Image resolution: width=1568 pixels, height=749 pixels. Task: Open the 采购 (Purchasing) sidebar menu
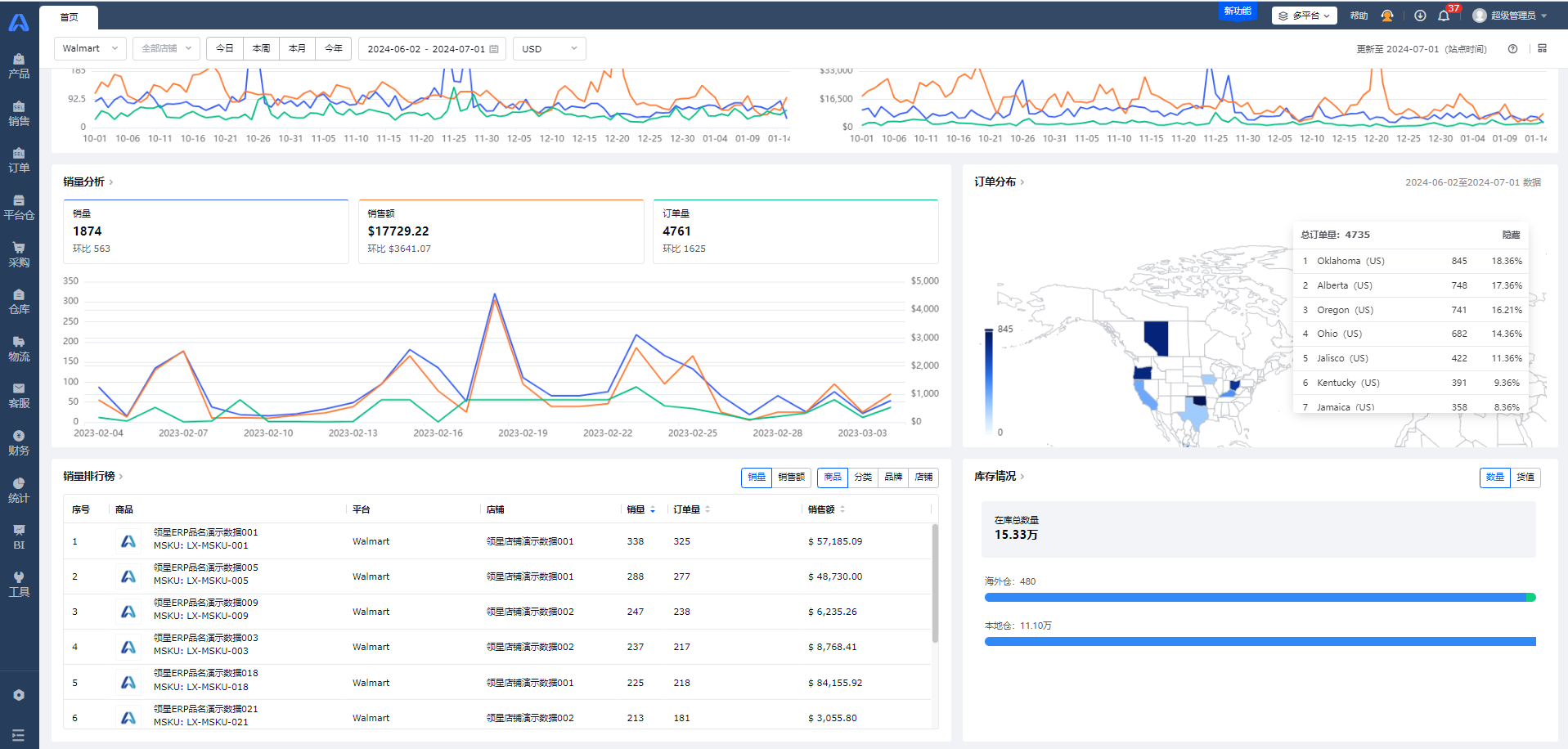click(x=19, y=254)
